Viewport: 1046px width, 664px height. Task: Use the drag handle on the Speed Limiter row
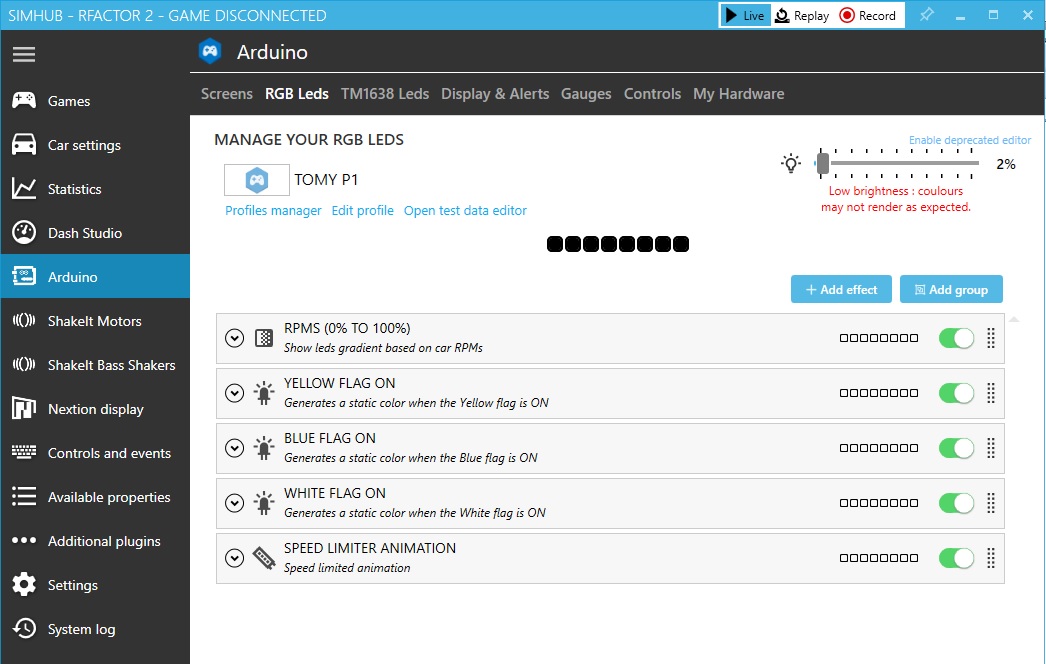[x=991, y=558]
